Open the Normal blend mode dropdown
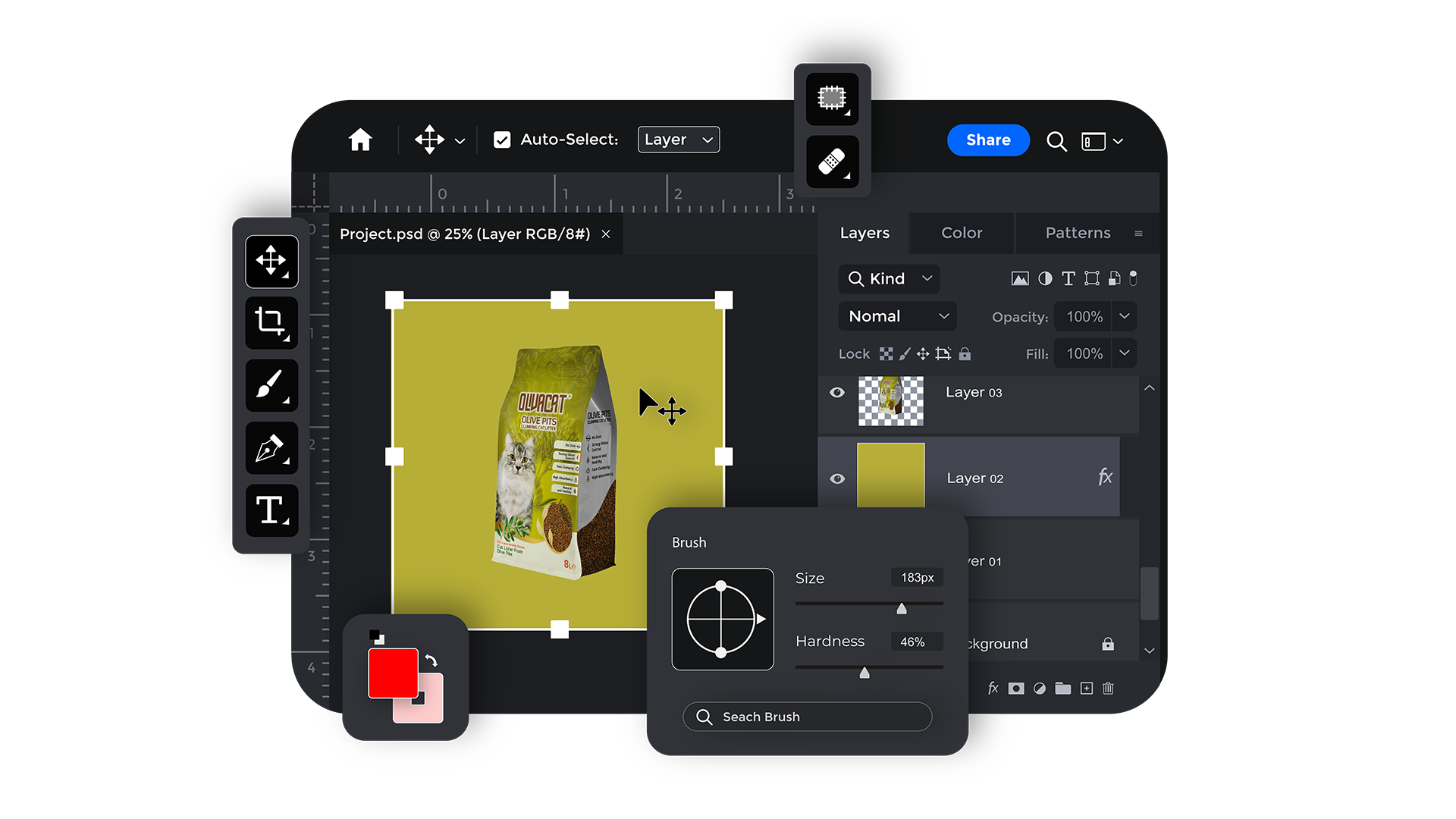 pyautogui.click(x=897, y=316)
